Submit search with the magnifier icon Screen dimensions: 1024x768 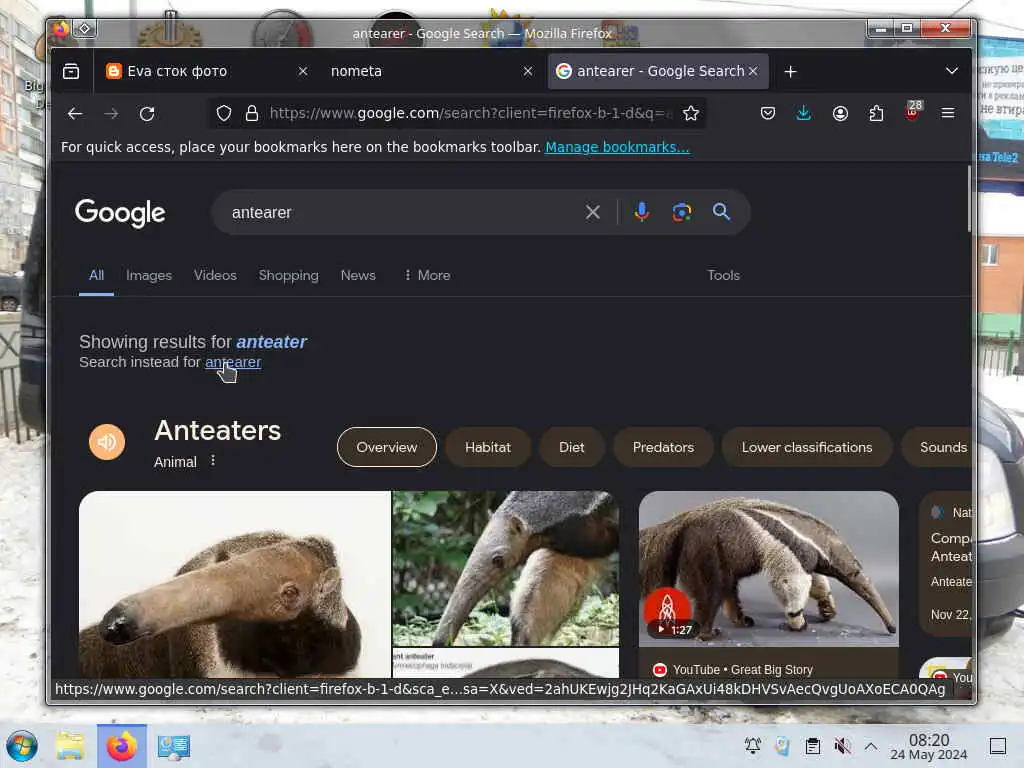tap(721, 212)
